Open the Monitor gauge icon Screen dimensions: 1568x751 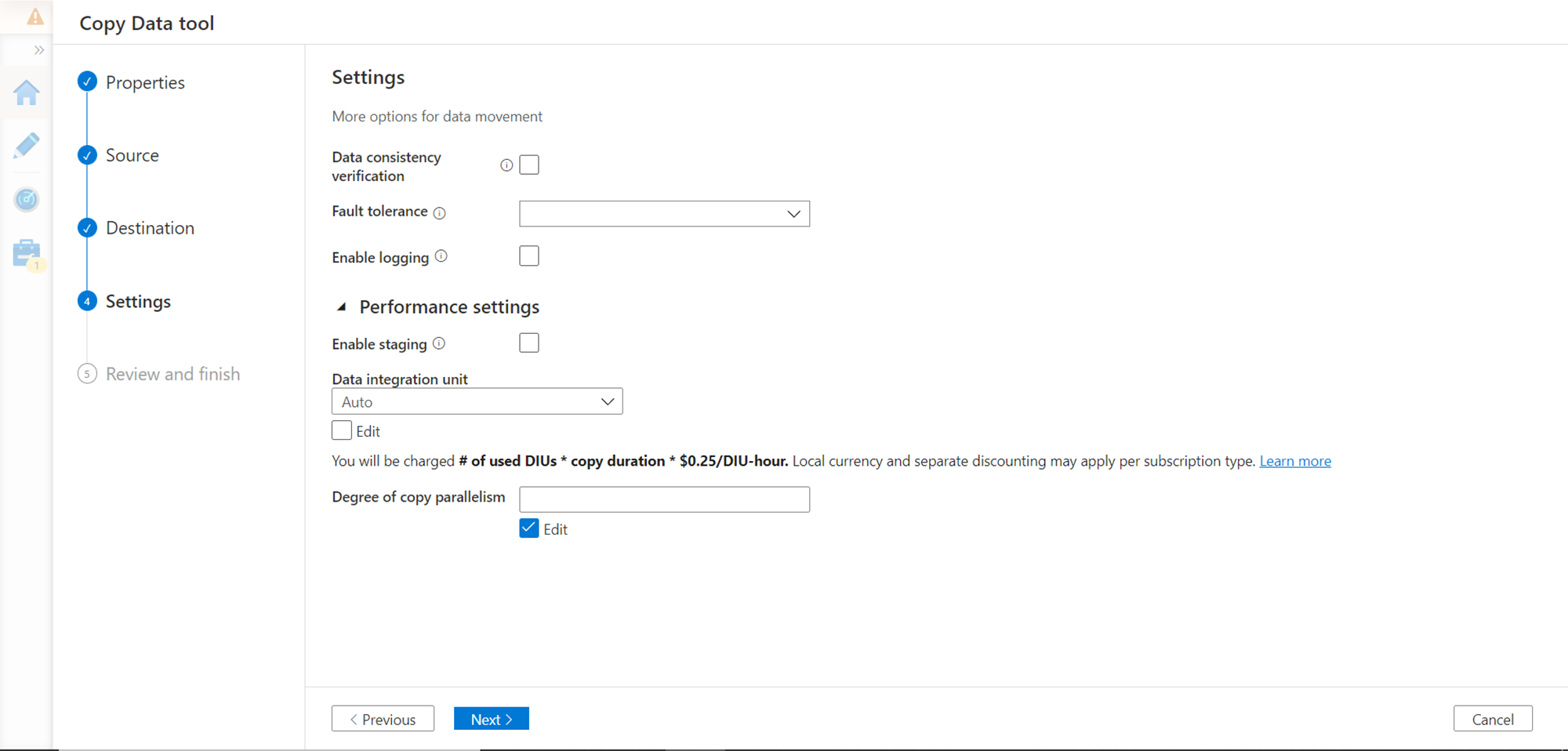tap(27, 199)
